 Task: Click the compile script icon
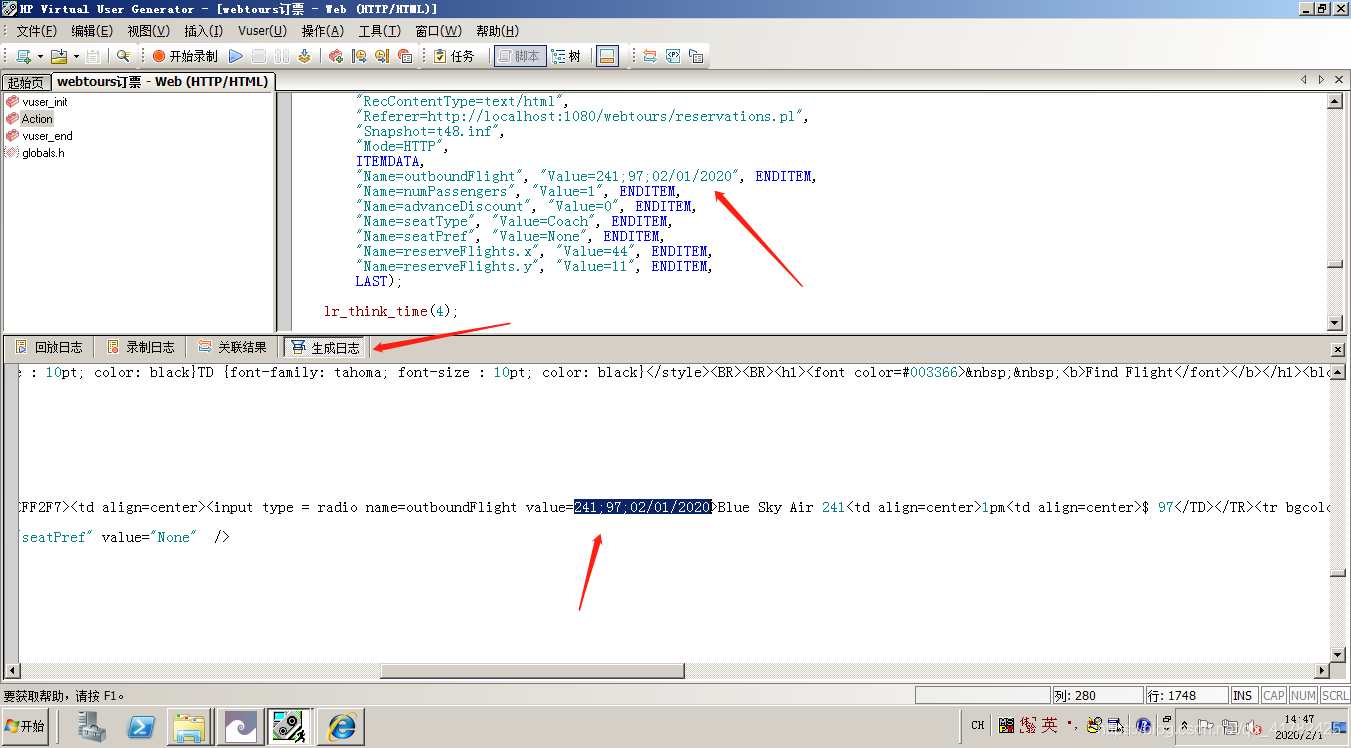click(x=304, y=56)
